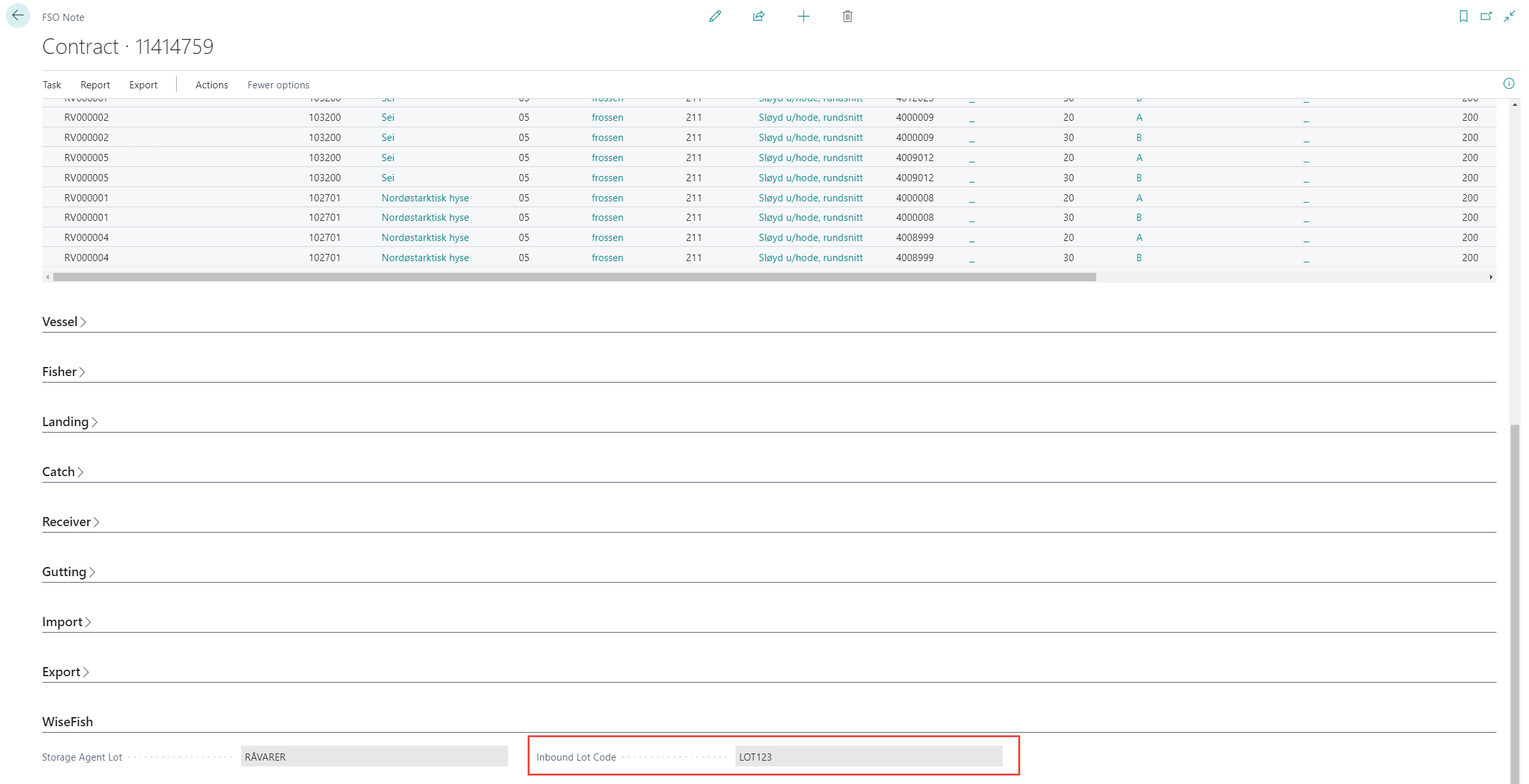The image size is (1529, 784).
Task: Click the Storage Agent Lot field
Action: click(374, 757)
